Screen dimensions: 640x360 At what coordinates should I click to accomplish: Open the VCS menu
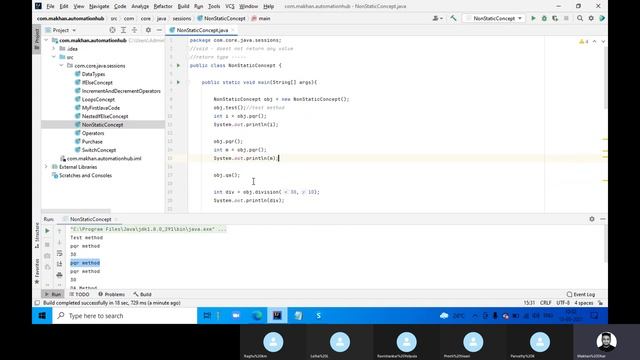(230, 7)
